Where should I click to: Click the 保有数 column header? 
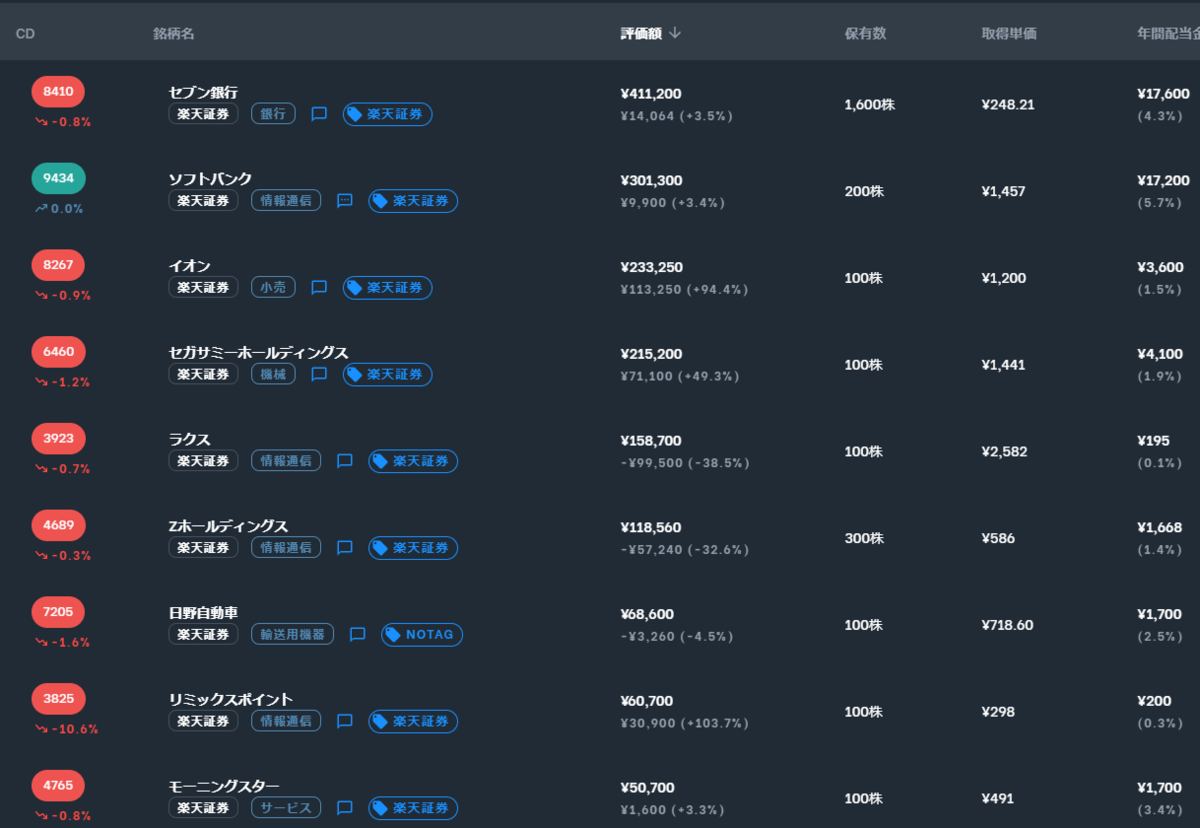(865, 34)
